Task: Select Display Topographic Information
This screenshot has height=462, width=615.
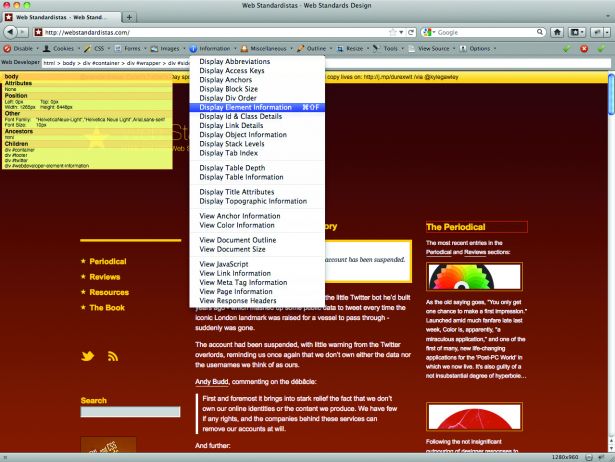Action: [x=257, y=201]
